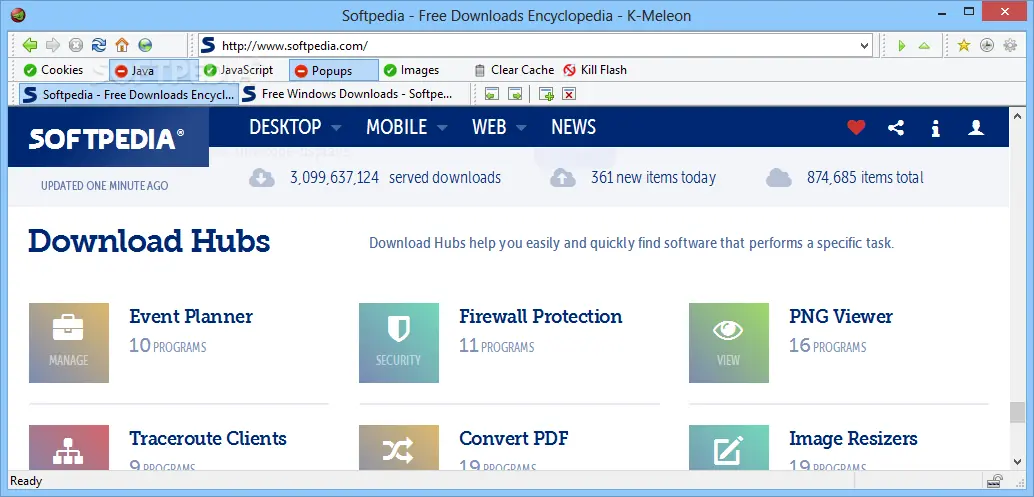The height and width of the screenshot is (497, 1034).
Task: Toggle Cookies permission
Action: [53, 70]
